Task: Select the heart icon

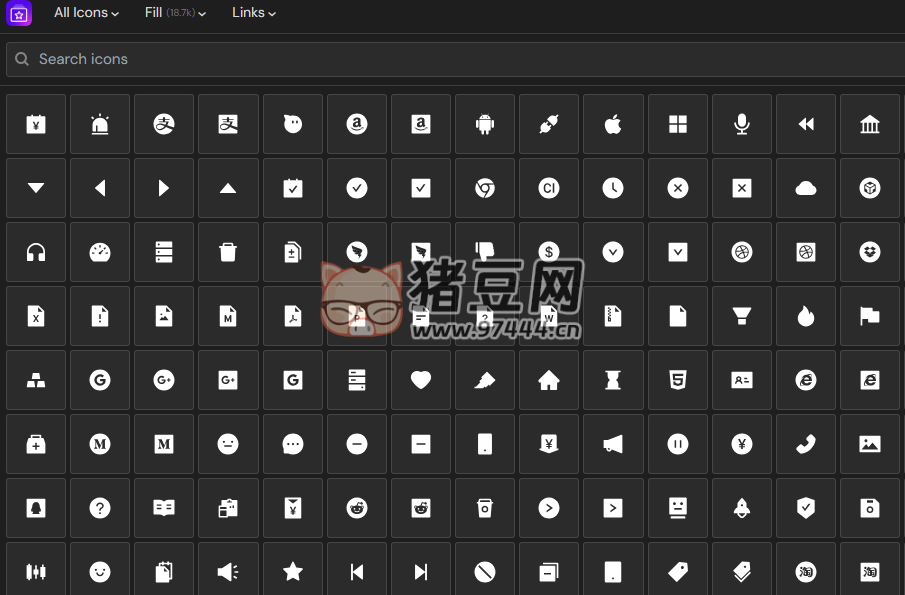Action: [x=421, y=380]
